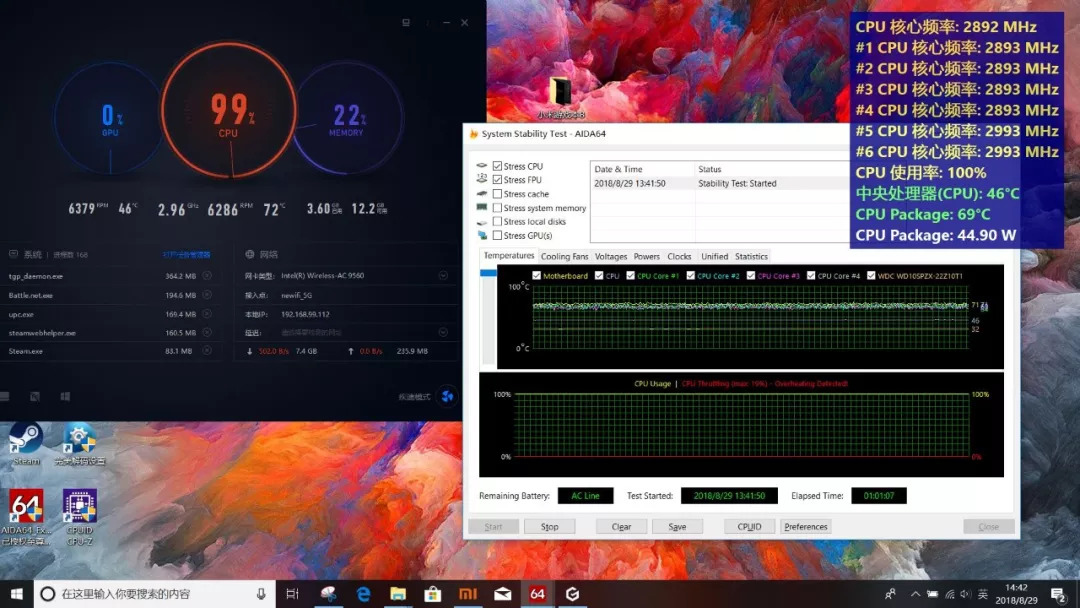1080x608 pixels.
Task: Enable the Stress cache checkbox
Action: (497, 193)
